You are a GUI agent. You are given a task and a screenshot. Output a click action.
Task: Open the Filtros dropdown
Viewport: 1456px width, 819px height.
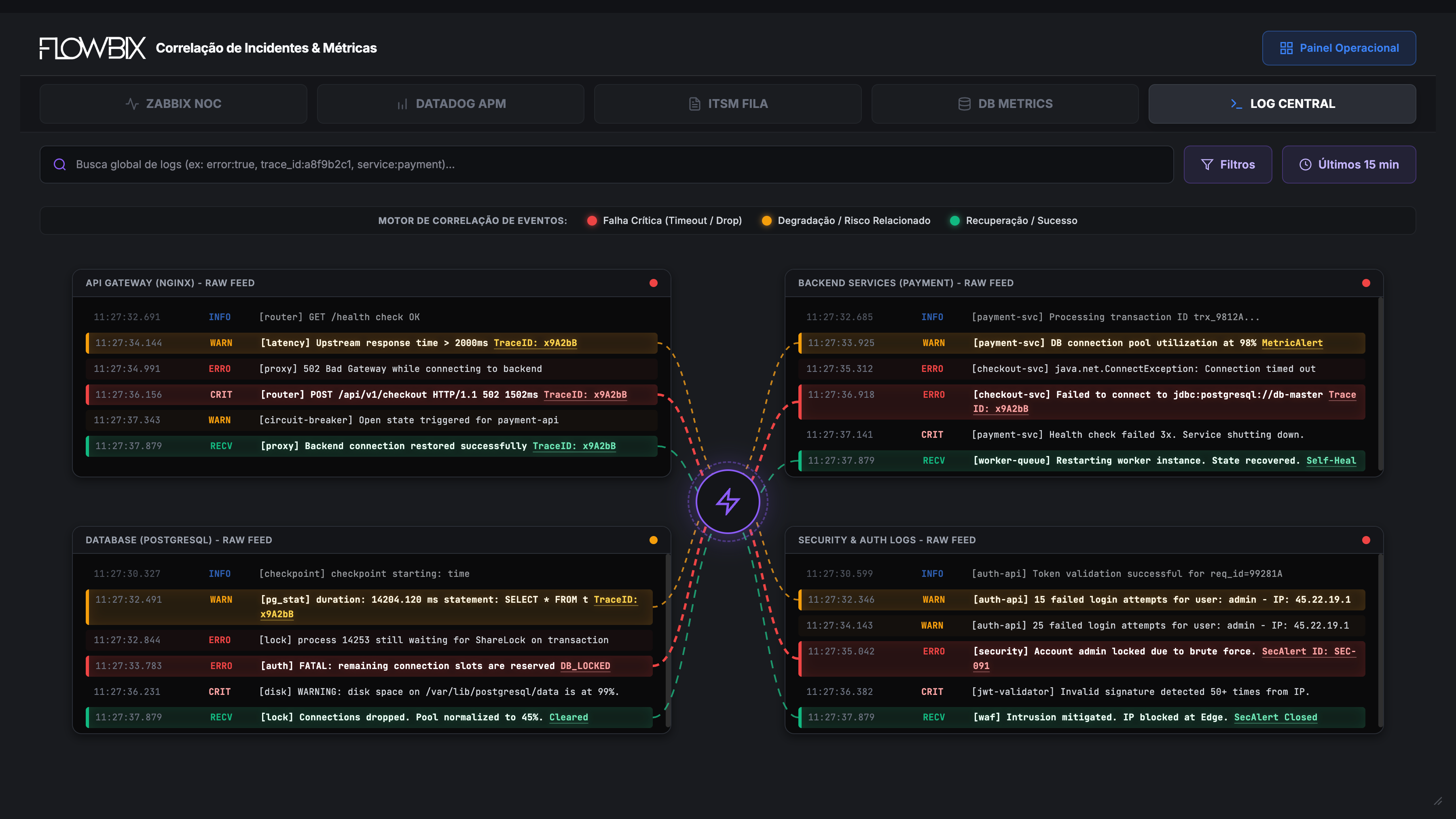click(1227, 165)
